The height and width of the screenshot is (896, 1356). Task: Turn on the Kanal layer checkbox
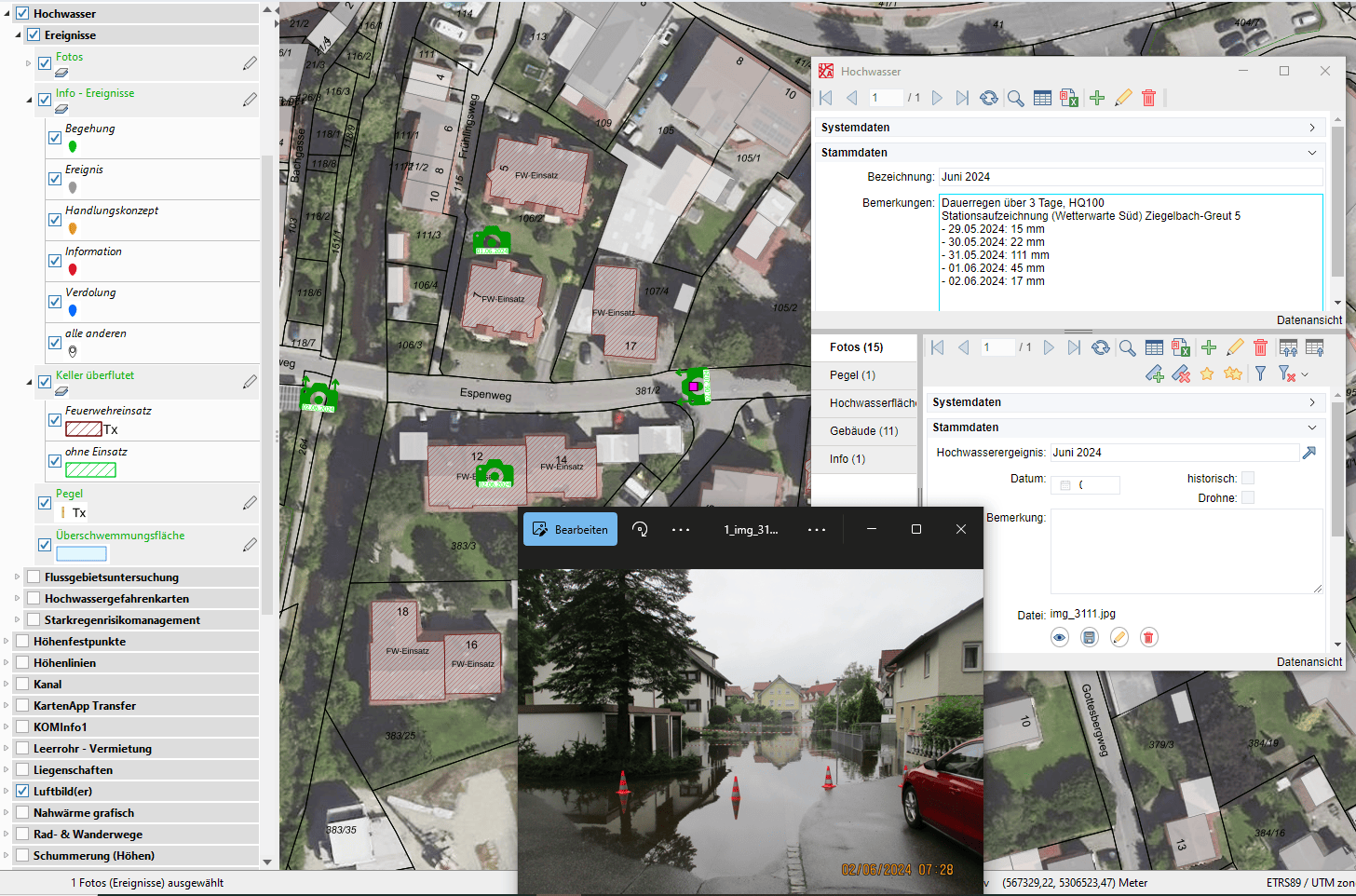point(22,685)
